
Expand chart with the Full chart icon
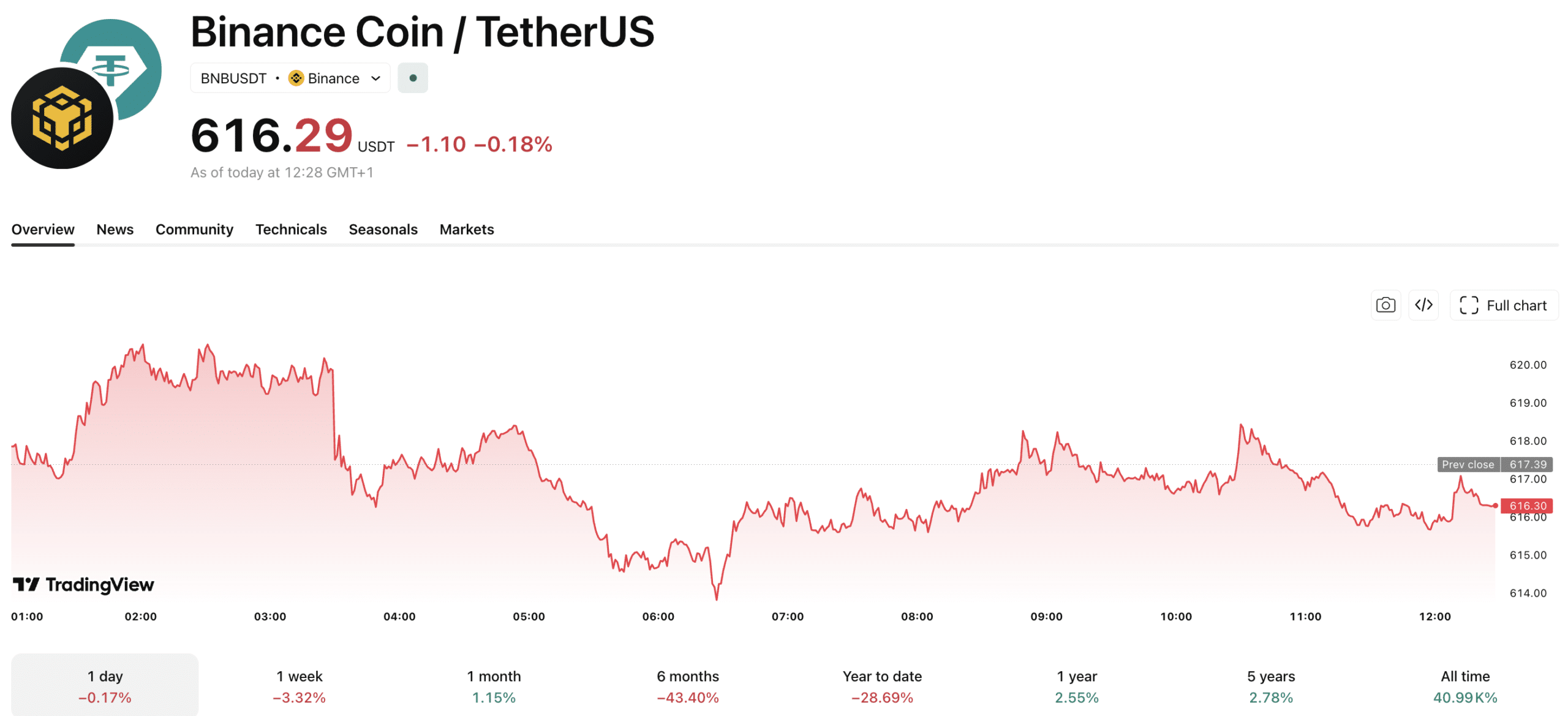tap(1468, 304)
